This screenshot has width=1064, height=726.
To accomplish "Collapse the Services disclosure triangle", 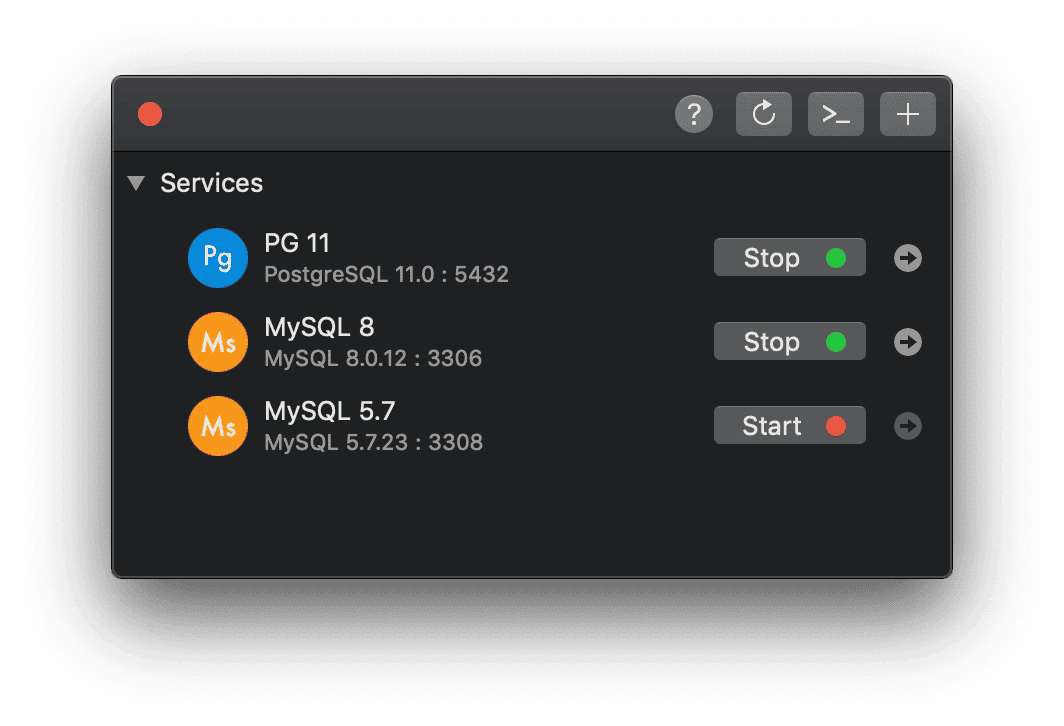I will tap(136, 183).
